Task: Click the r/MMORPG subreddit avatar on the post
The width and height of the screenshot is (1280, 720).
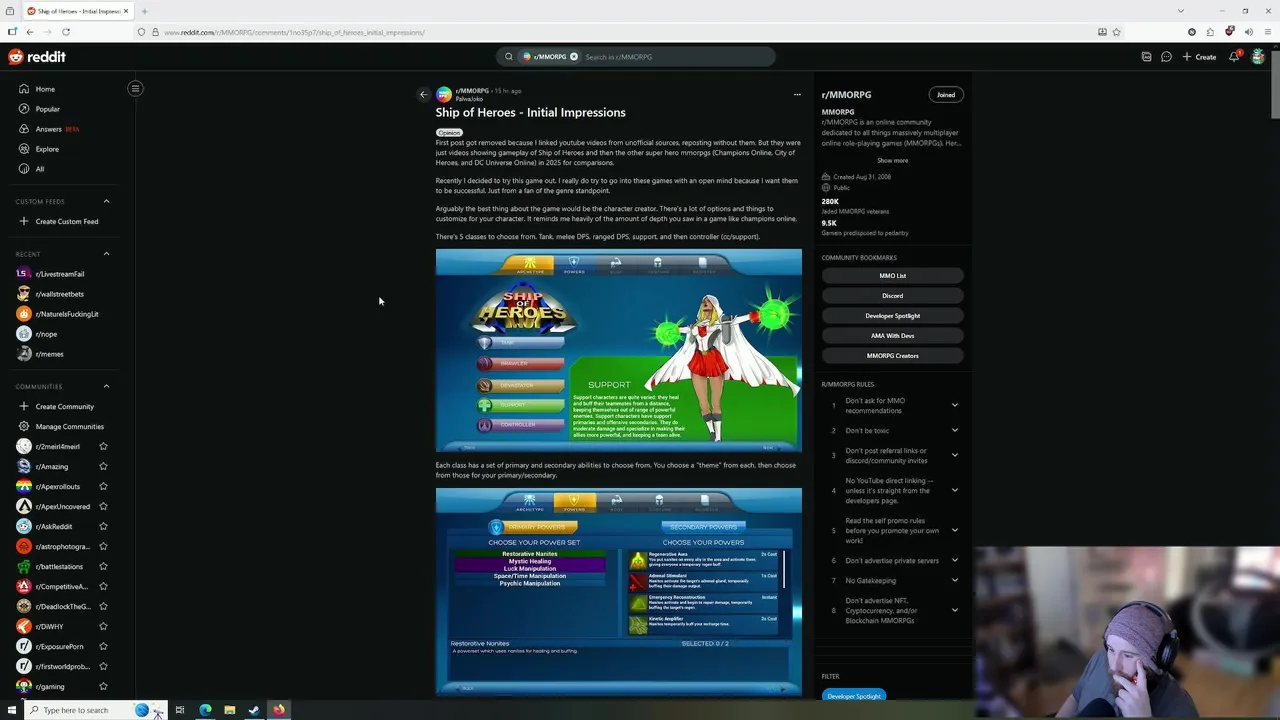Action: [x=444, y=95]
